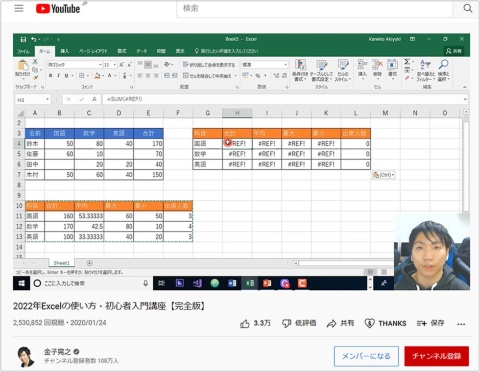Toggle Bold formatting in the ribbon
The image size is (480, 372).
pyautogui.click(x=51, y=76)
